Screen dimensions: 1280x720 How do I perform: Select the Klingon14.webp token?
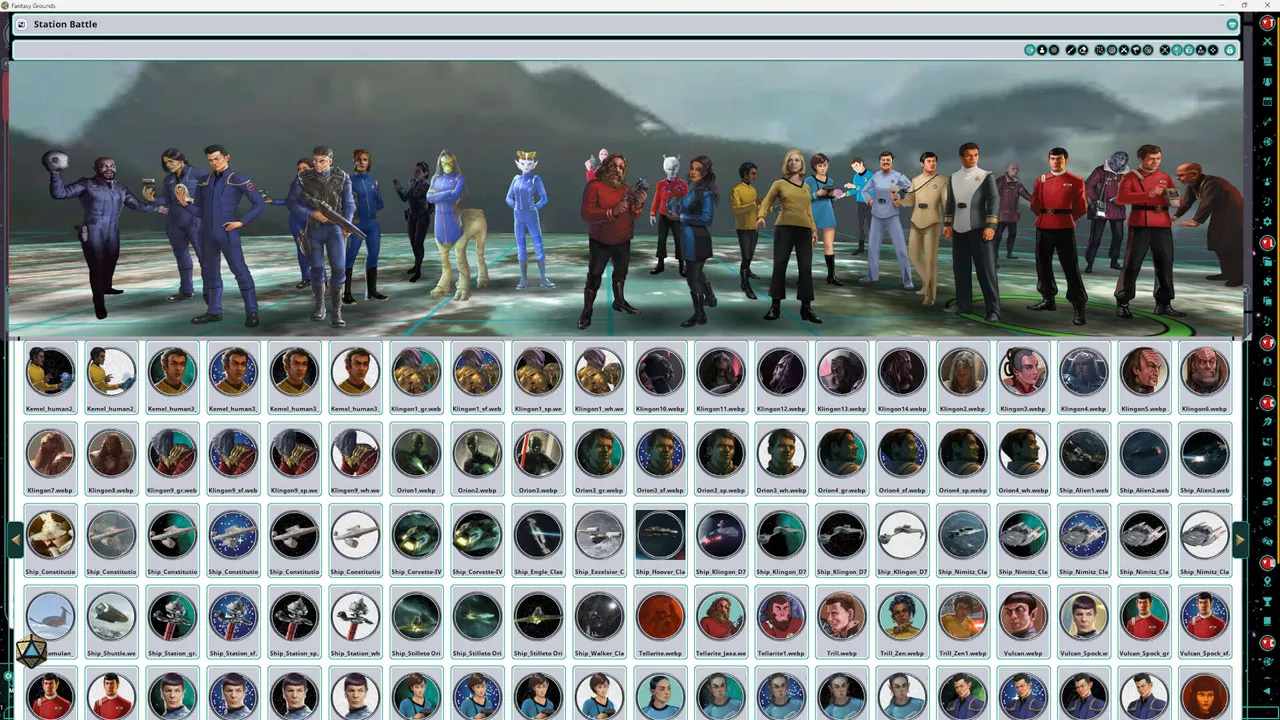(x=902, y=378)
